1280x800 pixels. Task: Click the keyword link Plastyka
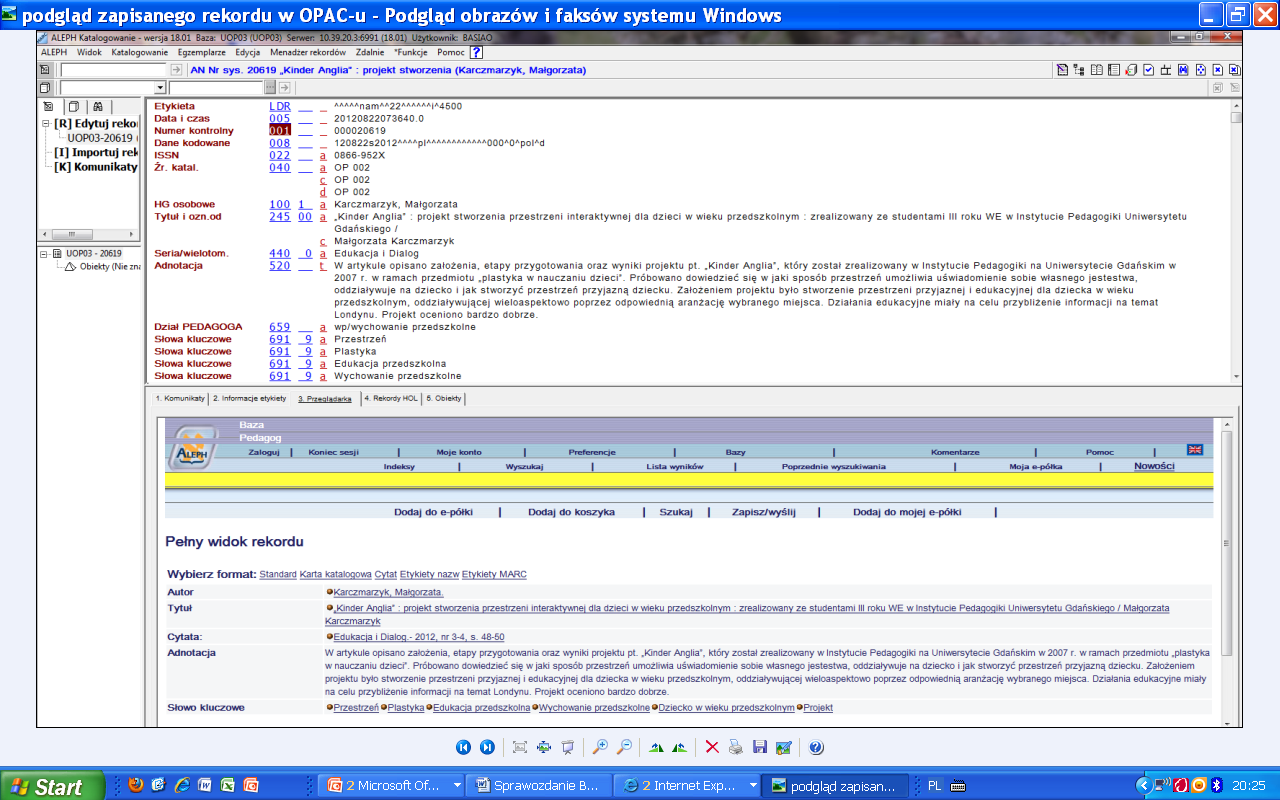point(406,708)
